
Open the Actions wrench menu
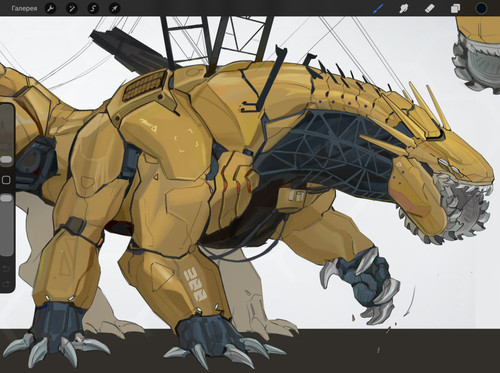(50, 8)
